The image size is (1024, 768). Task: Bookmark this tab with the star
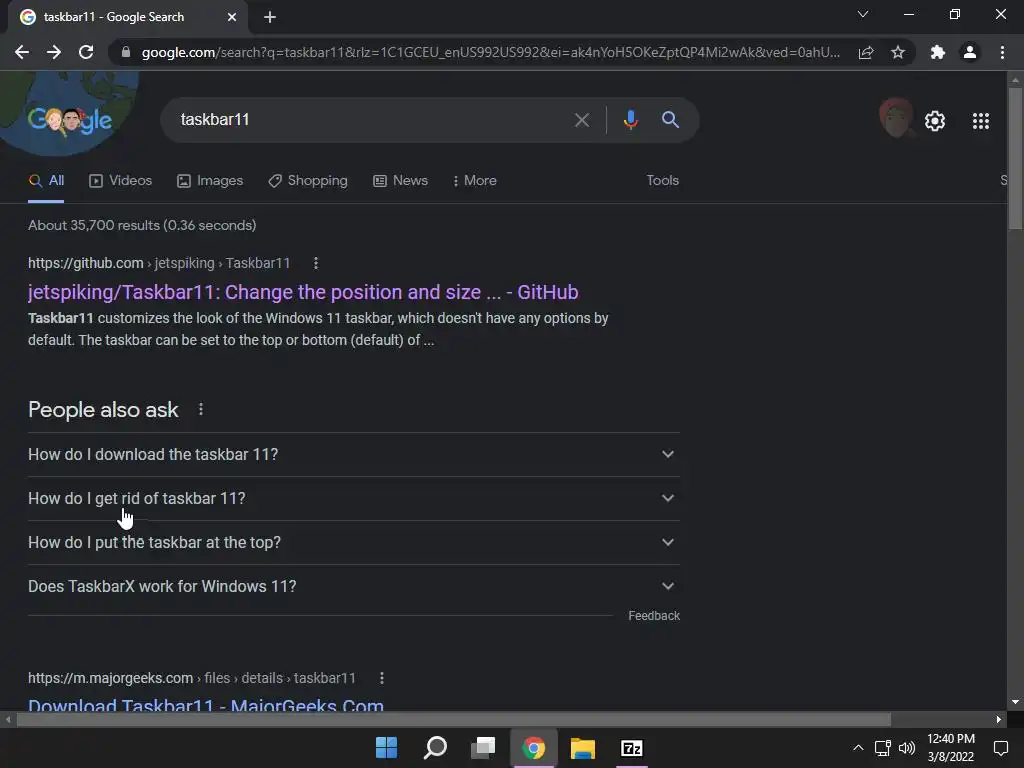898,52
